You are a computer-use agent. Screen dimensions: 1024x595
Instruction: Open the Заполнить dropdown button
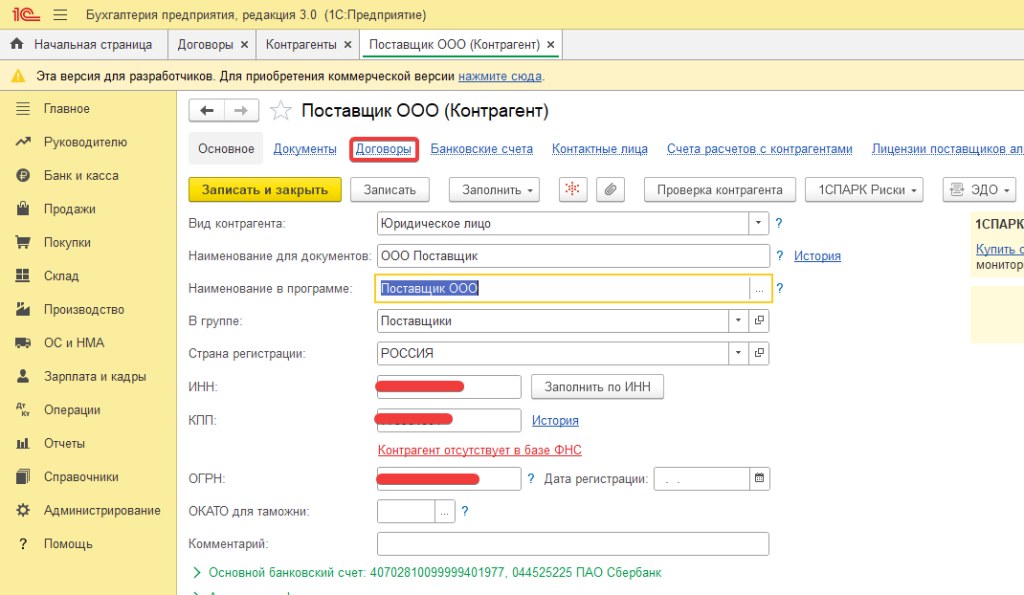pyautogui.click(x=494, y=189)
